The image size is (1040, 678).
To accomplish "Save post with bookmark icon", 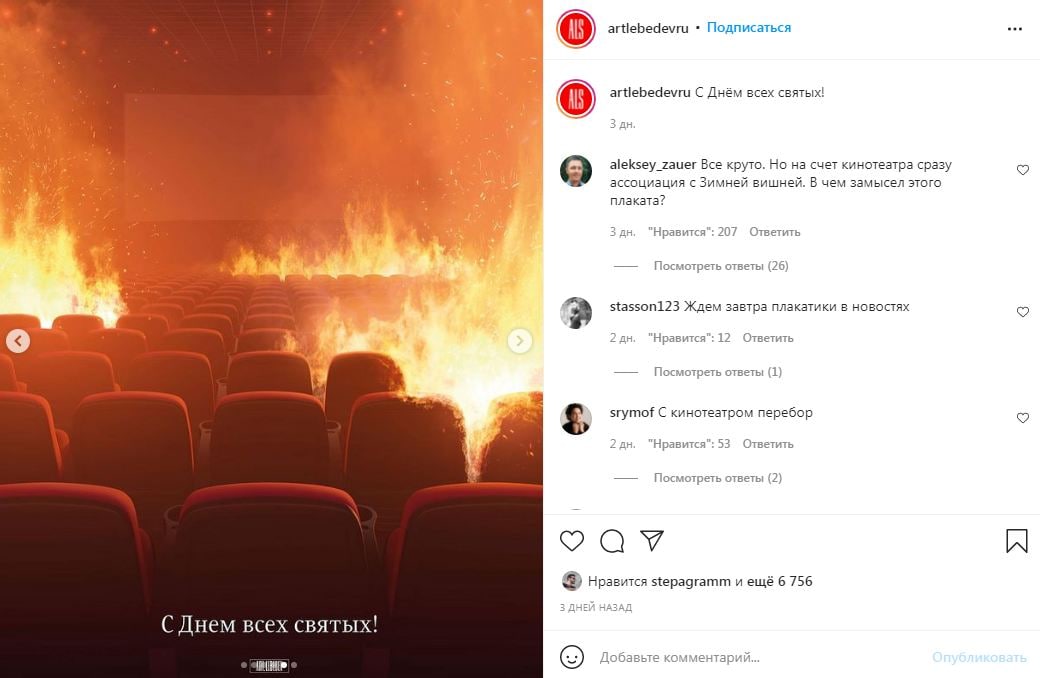I will (1016, 541).
